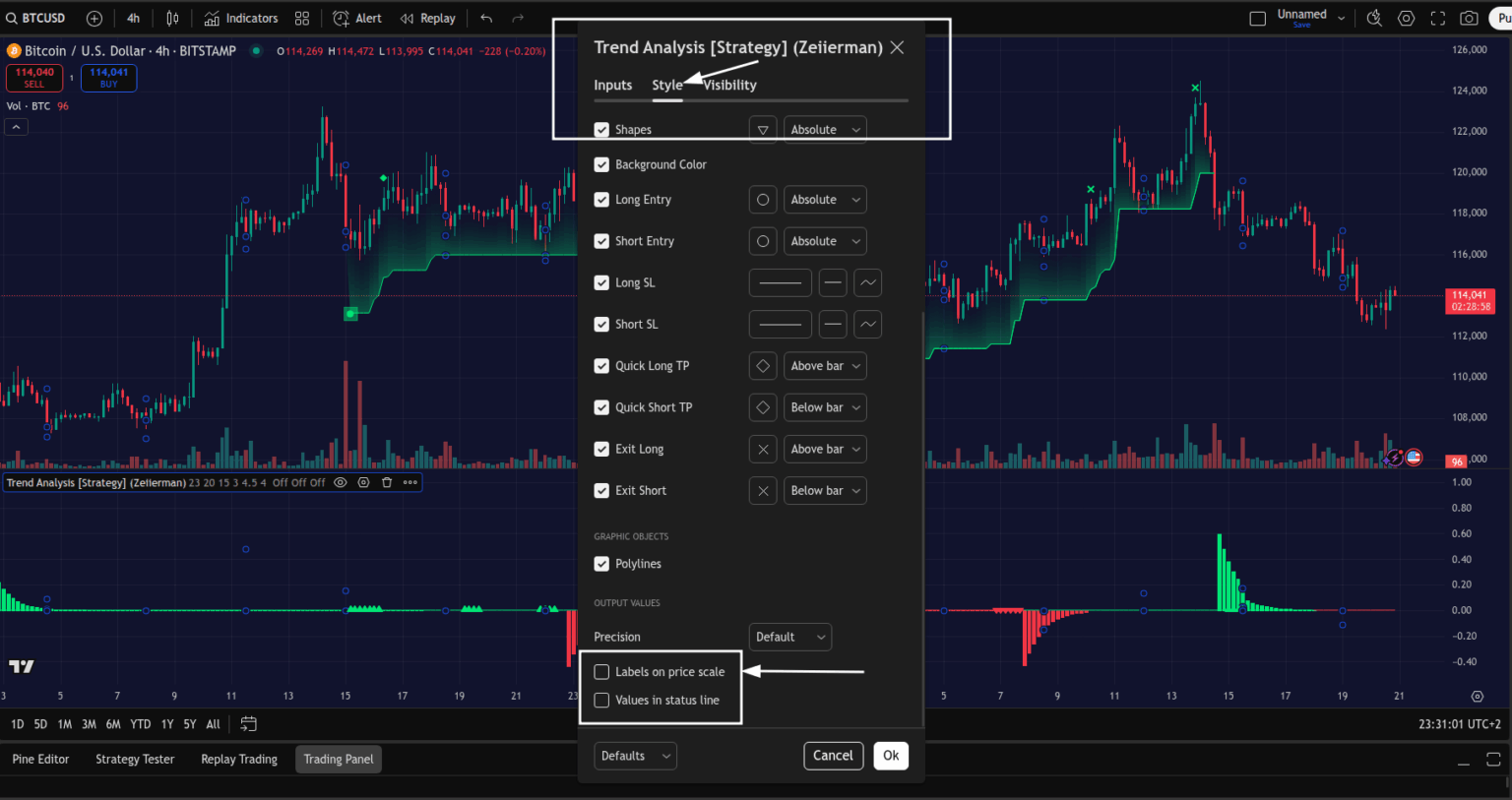Screen dimensions: 1512x800
Task: Open the Indicators menu
Action: [241, 18]
